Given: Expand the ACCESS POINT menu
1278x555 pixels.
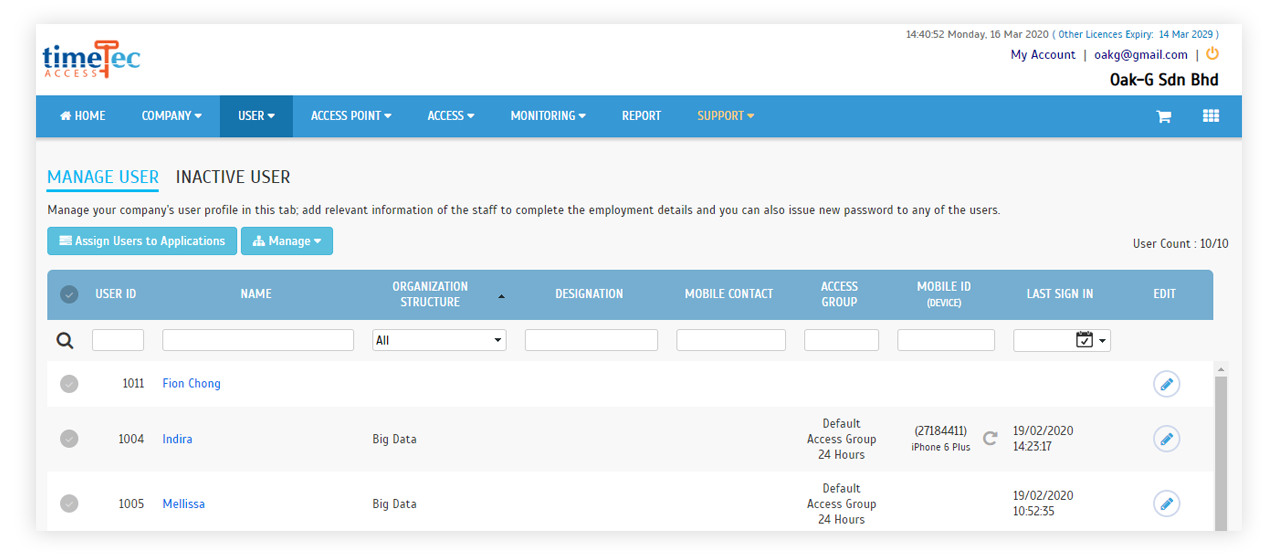Looking at the screenshot, I should (x=351, y=116).
